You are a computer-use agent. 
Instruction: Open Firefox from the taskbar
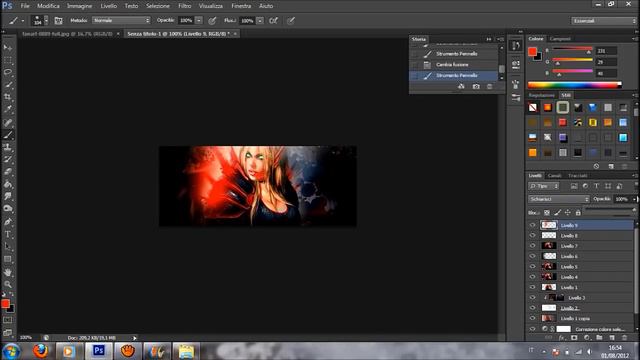tap(40, 351)
